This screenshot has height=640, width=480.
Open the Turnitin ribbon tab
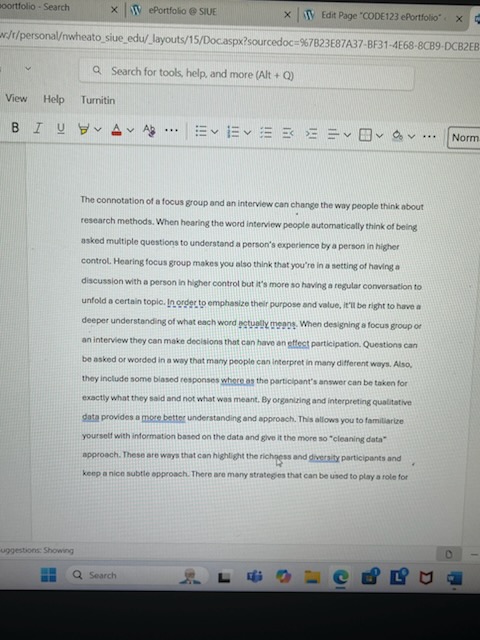click(98, 100)
